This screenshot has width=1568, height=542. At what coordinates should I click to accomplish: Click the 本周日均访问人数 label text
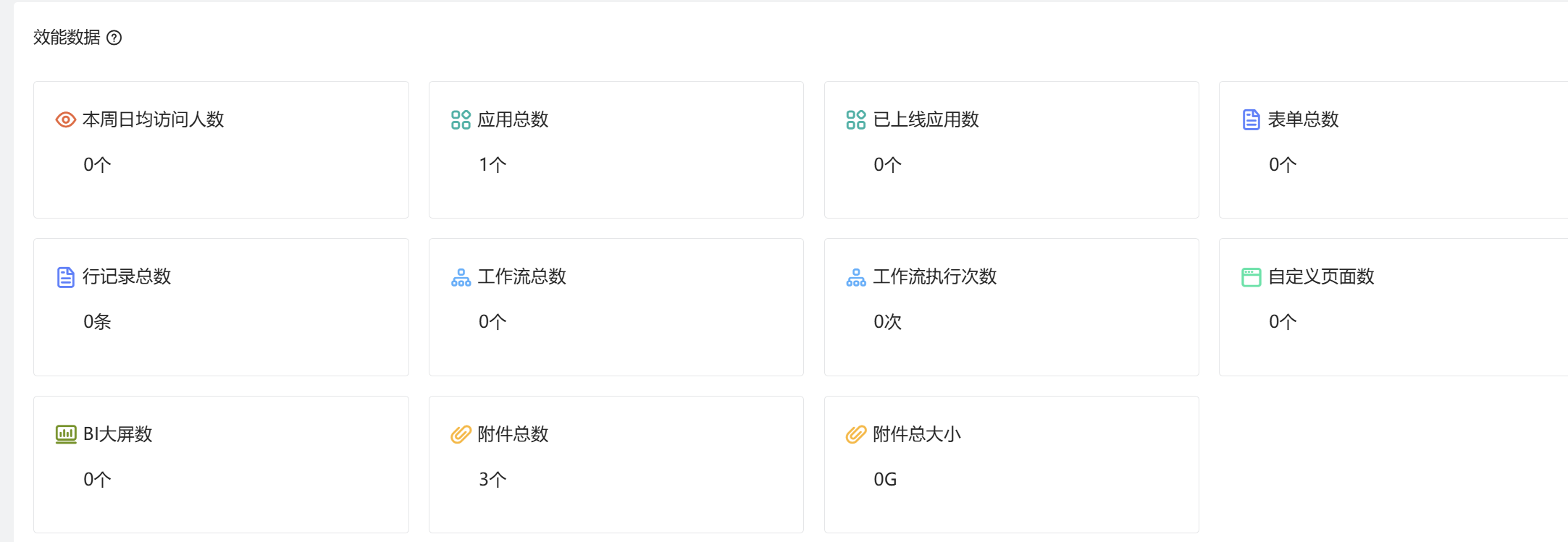point(154,119)
